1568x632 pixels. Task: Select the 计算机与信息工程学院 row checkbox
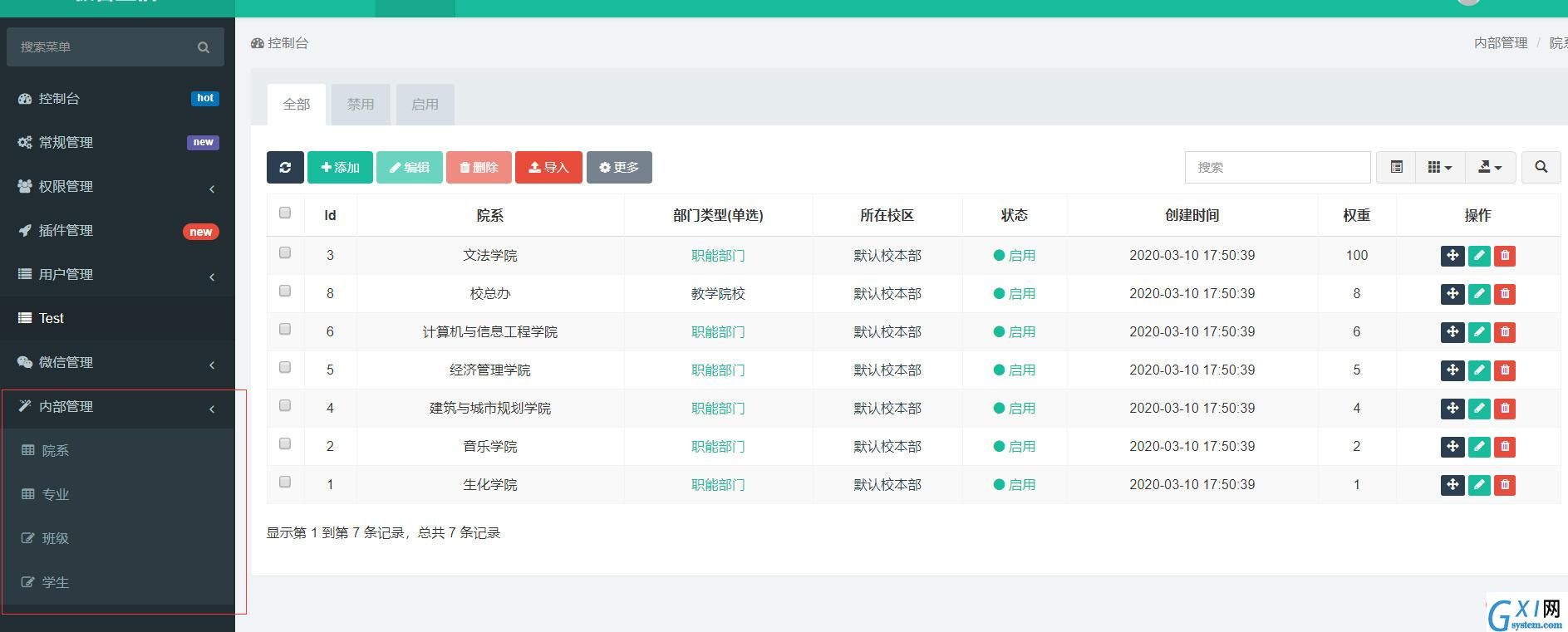pos(285,329)
